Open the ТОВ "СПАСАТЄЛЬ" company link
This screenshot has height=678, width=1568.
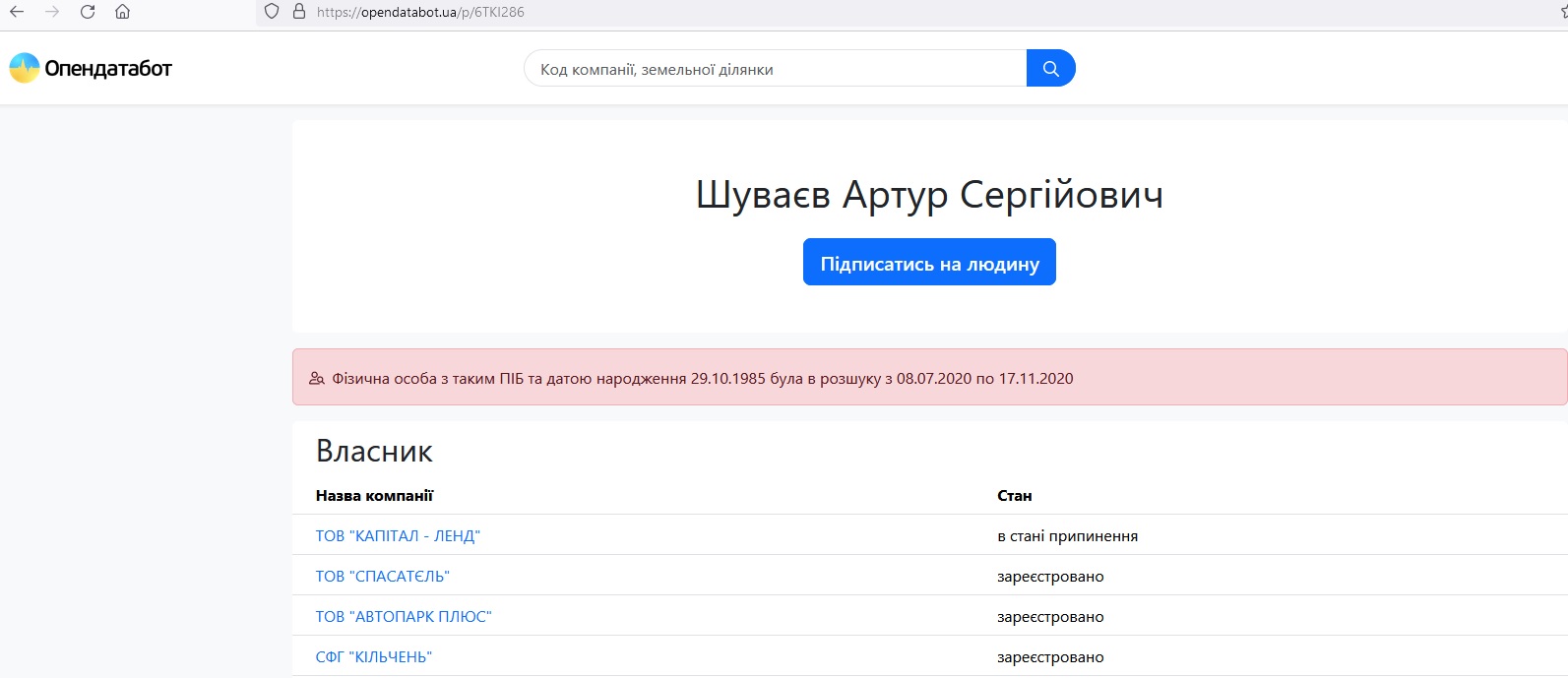click(x=382, y=577)
